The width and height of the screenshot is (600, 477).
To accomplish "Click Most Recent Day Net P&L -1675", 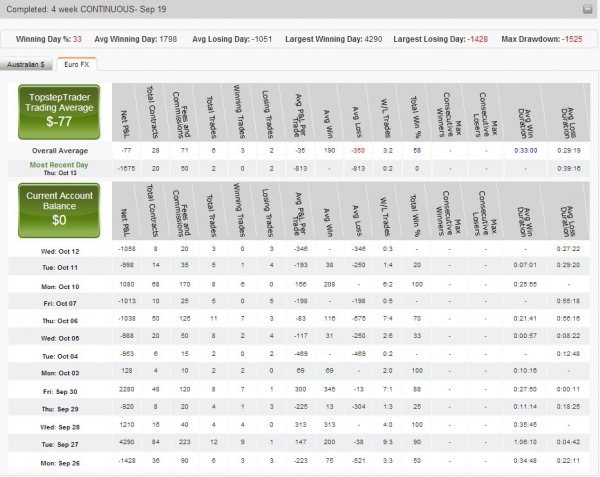I will tap(126, 168).
